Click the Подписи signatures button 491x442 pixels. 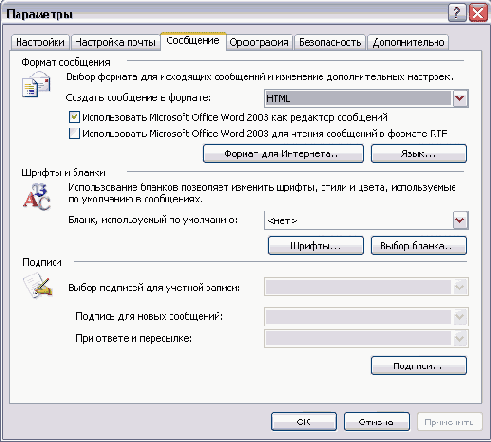[419, 366]
